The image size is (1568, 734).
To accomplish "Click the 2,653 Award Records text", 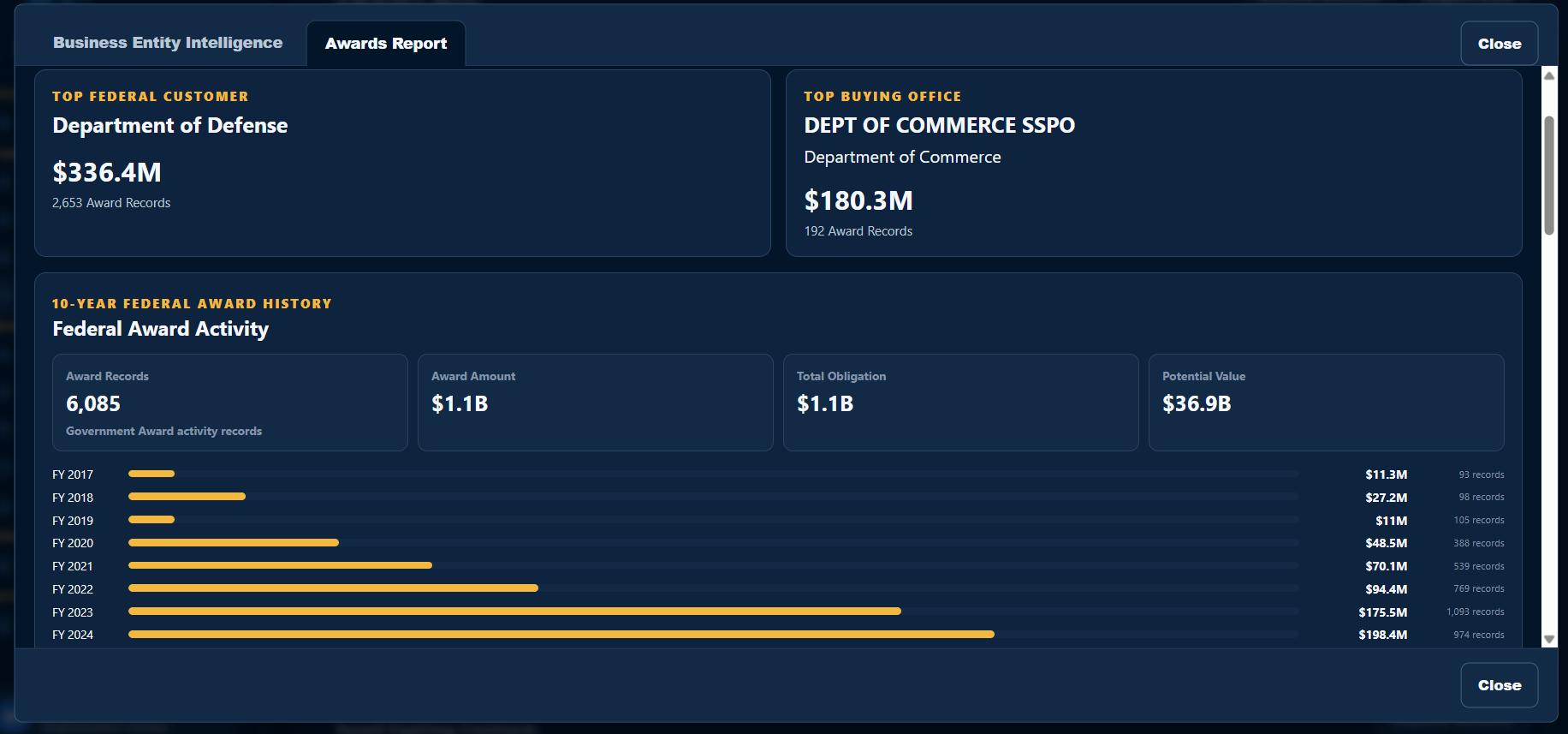I will (x=111, y=203).
